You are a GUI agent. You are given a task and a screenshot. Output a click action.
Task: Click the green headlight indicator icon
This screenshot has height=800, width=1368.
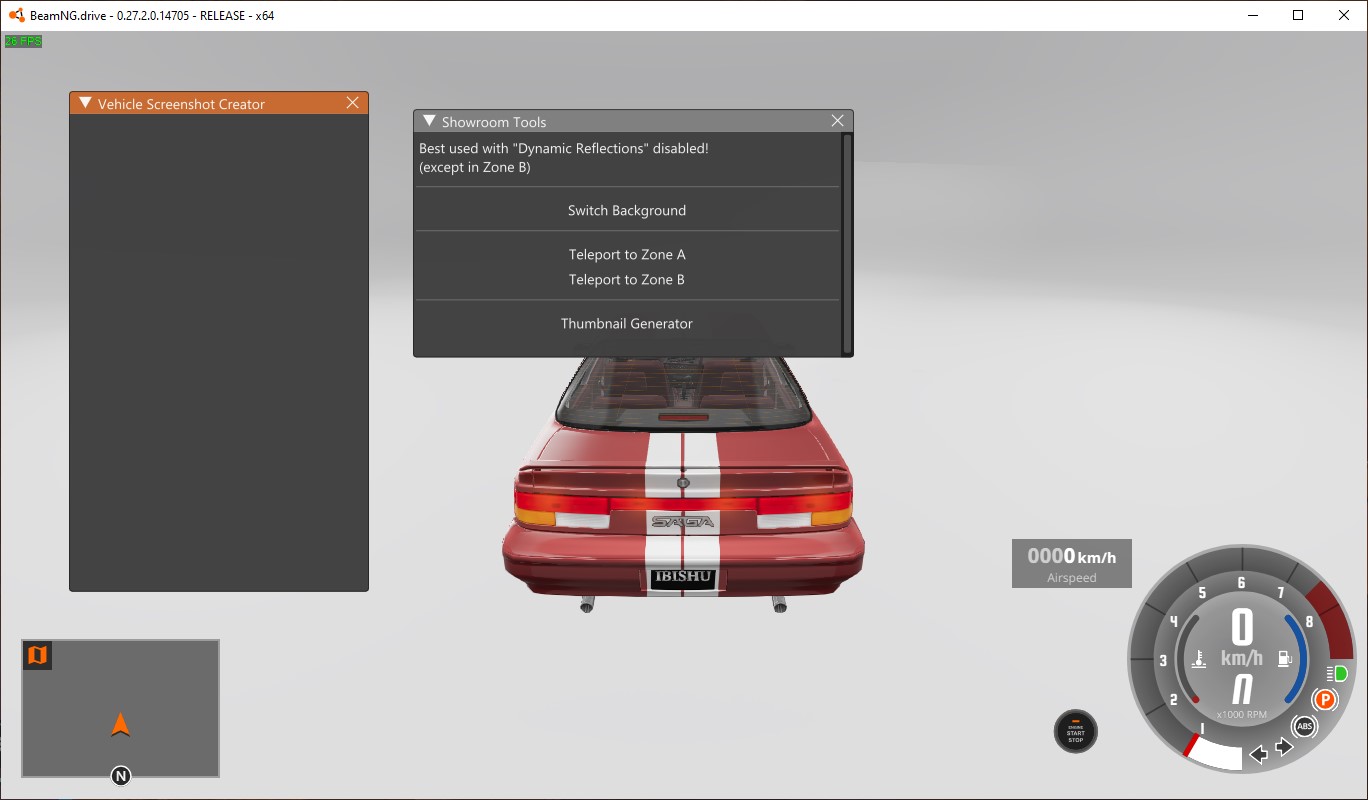click(x=1337, y=673)
